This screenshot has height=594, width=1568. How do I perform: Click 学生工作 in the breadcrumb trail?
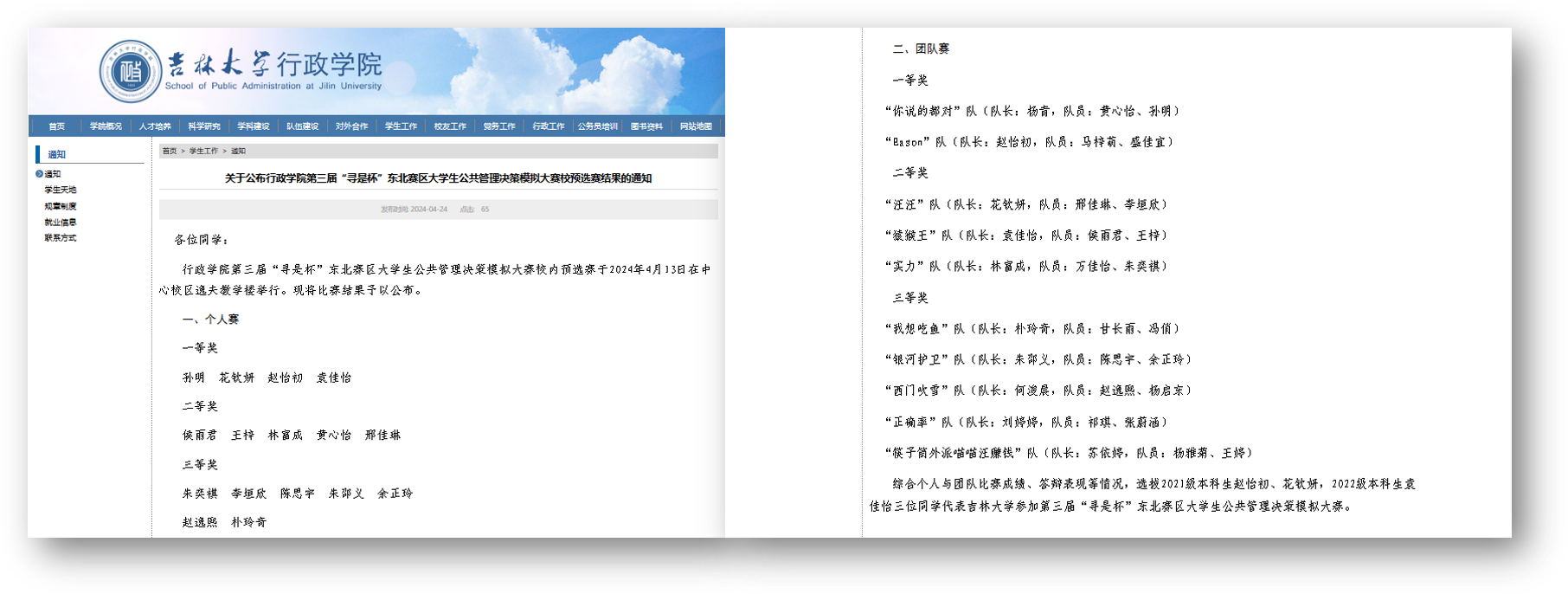pyautogui.click(x=203, y=152)
